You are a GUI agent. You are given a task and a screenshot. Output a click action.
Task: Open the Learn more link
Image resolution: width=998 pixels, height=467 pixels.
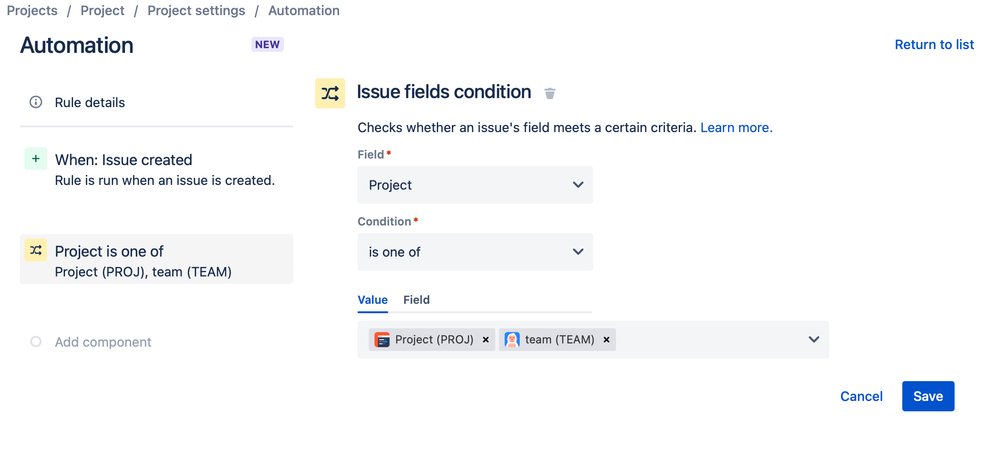coord(736,128)
